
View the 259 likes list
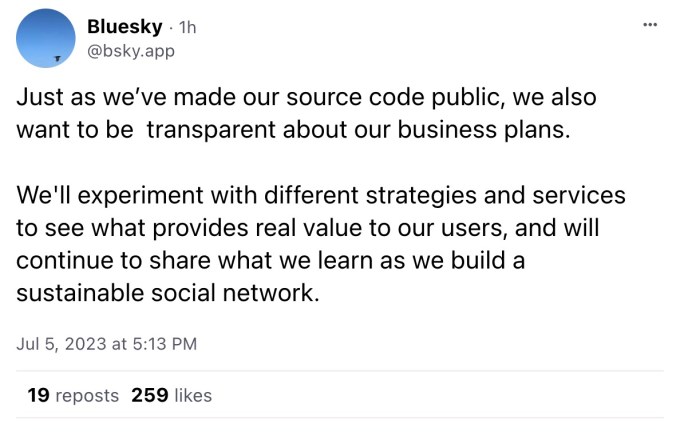pos(171,395)
